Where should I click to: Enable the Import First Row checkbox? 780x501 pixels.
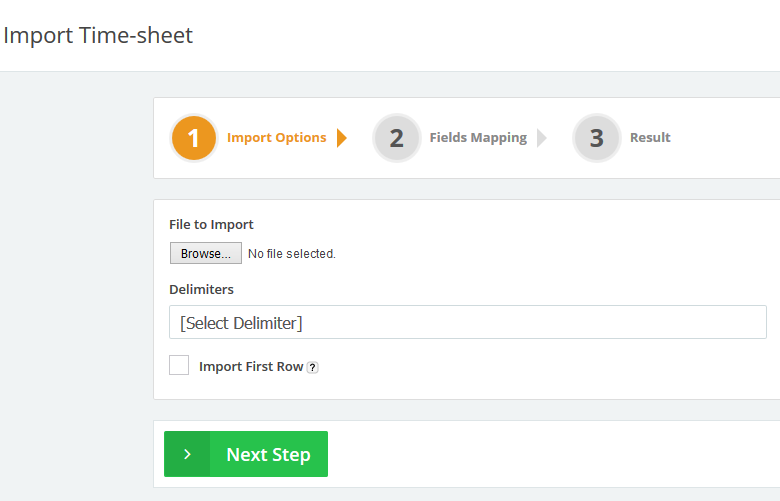pyautogui.click(x=179, y=366)
